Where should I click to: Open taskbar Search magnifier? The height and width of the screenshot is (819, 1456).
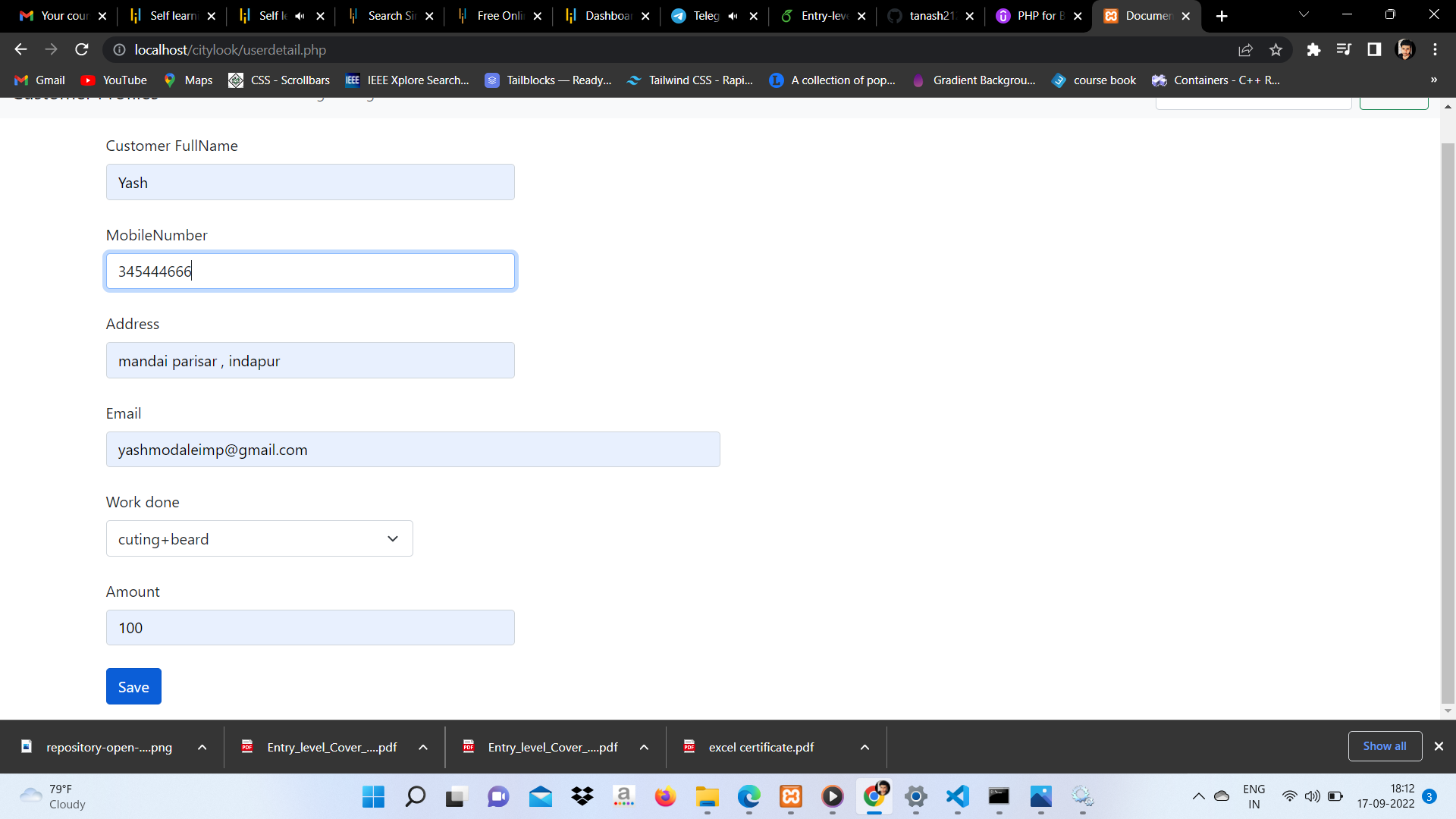pyautogui.click(x=415, y=796)
